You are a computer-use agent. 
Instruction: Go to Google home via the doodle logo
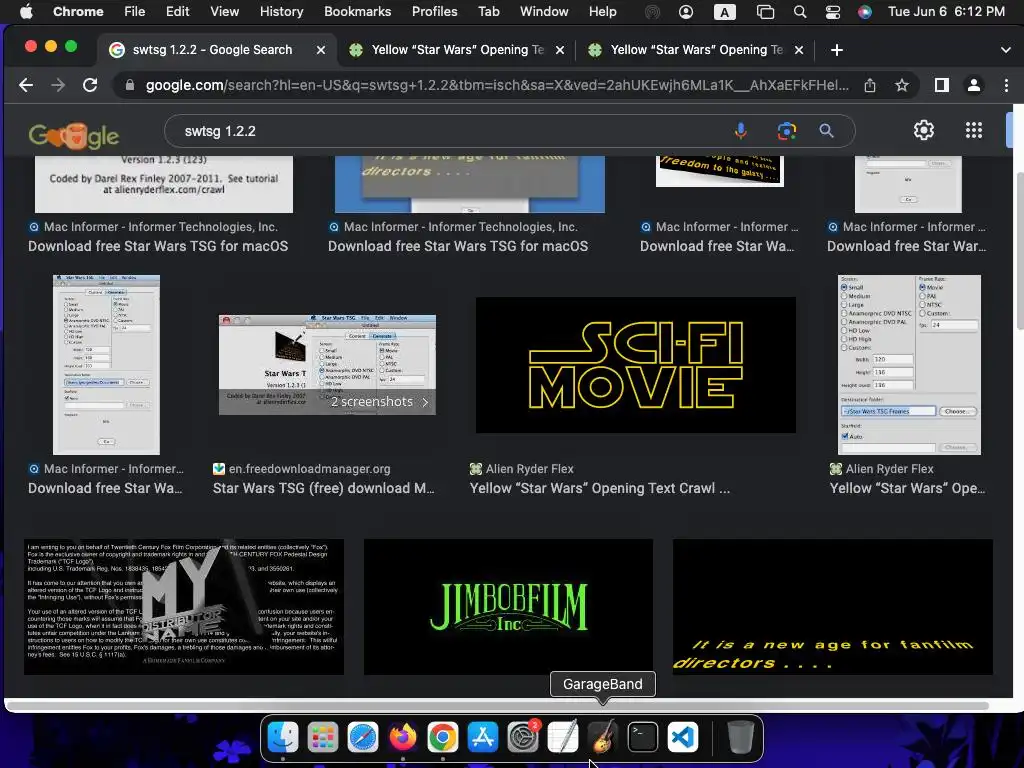tap(74, 135)
